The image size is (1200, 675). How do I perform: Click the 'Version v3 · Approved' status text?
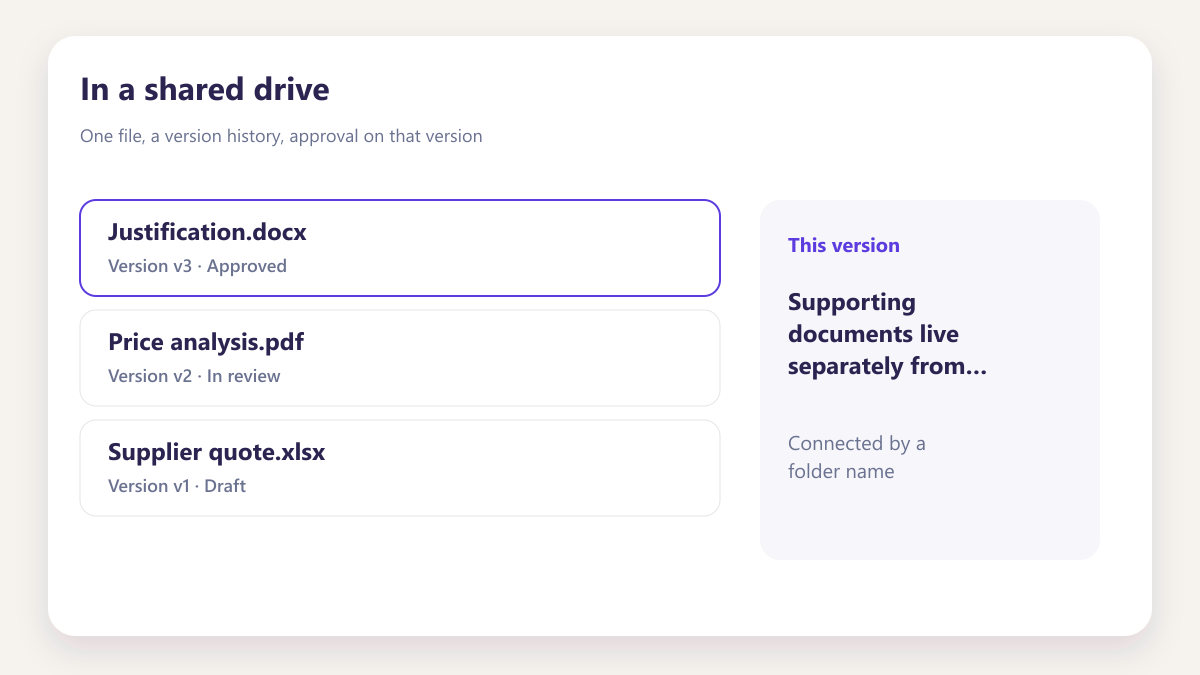tap(197, 266)
